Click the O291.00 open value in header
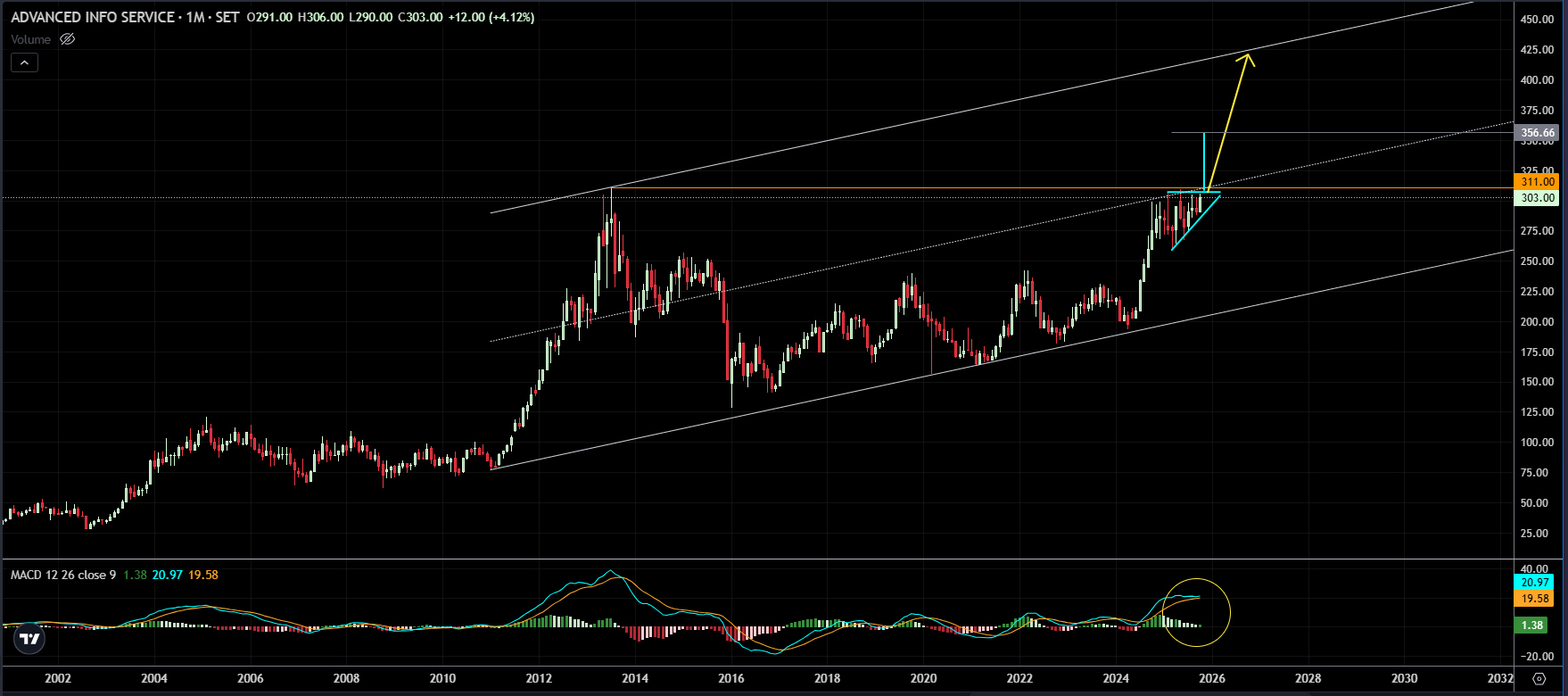This screenshot has height=696, width=1568. point(269,17)
